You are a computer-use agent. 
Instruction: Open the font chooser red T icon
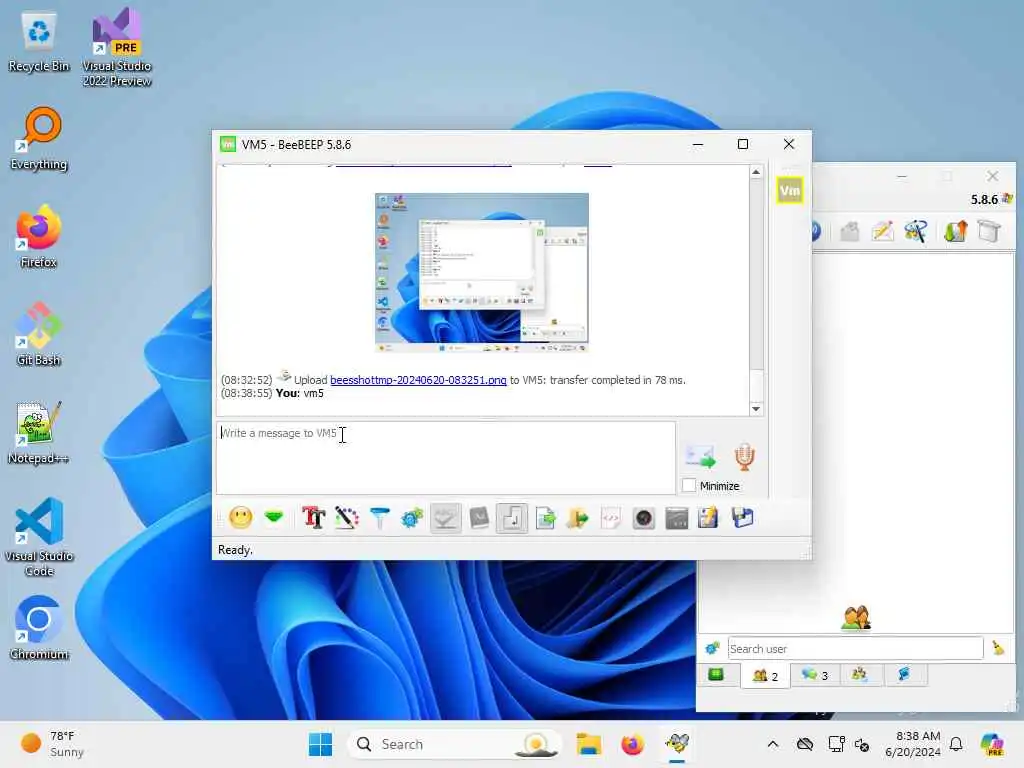point(313,518)
